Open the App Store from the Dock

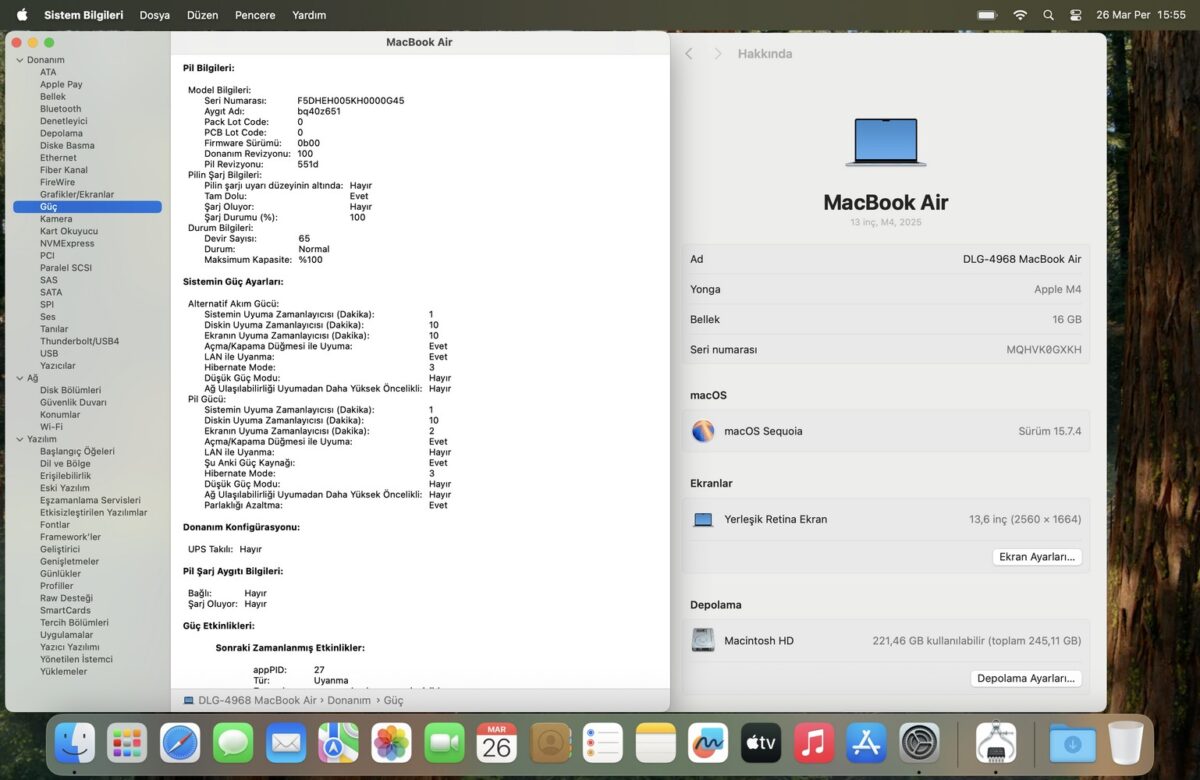[867, 743]
